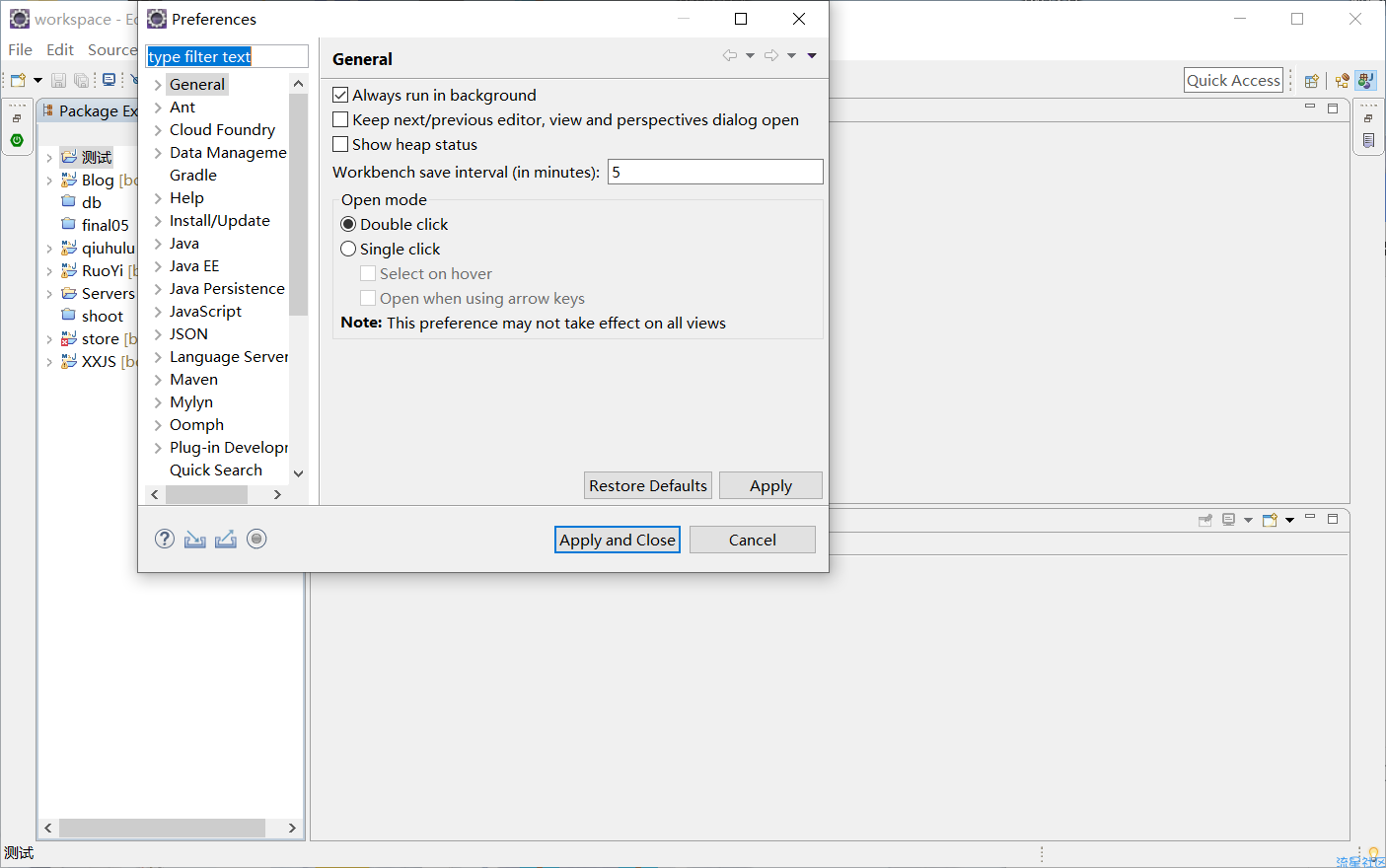The height and width of the screenshot is (868, 1386).
Task: Open the Edit menu
Action: point(60,49)
